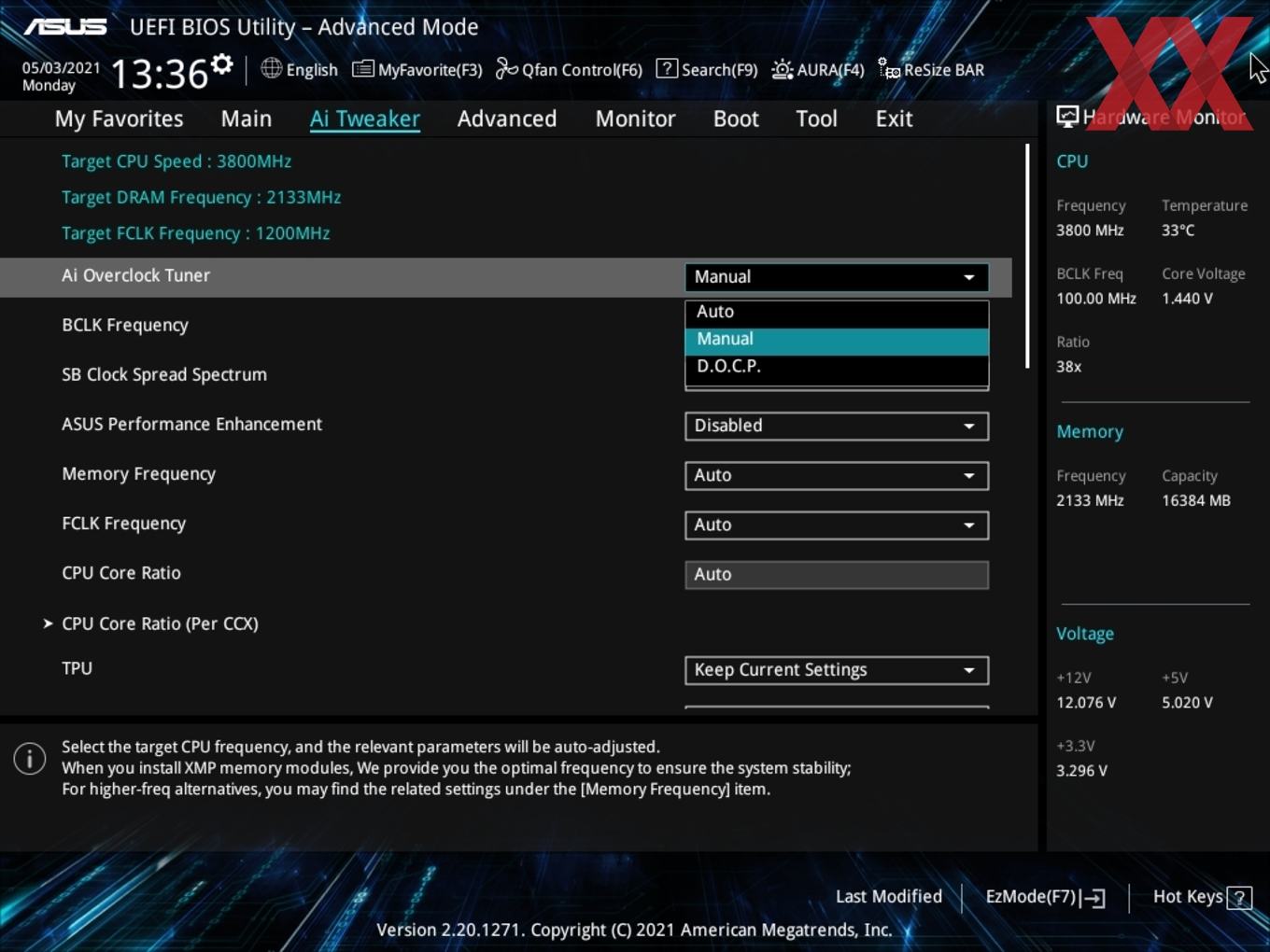
Task: Open Qfan Control fan icon
Action: tap(506, 68)
